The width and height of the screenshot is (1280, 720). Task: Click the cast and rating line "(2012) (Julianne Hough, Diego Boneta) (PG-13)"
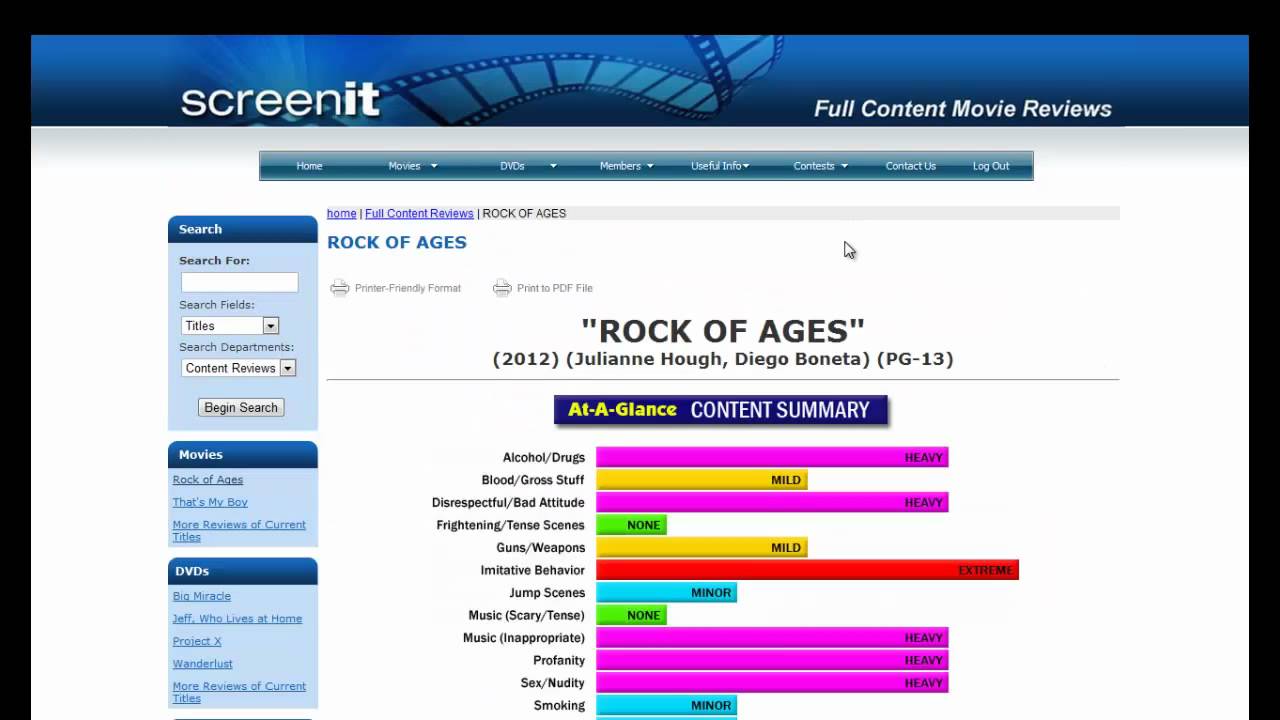pos(723,359)
